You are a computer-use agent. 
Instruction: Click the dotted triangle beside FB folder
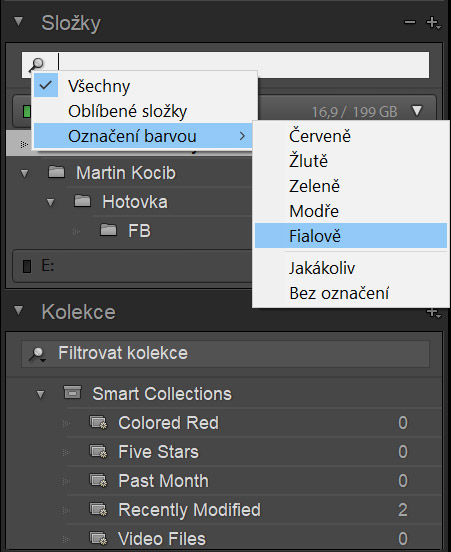[76, 232]
